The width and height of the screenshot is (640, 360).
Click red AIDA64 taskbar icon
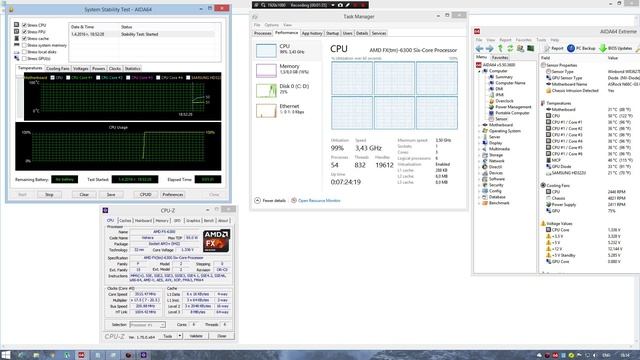click(81, 355)
